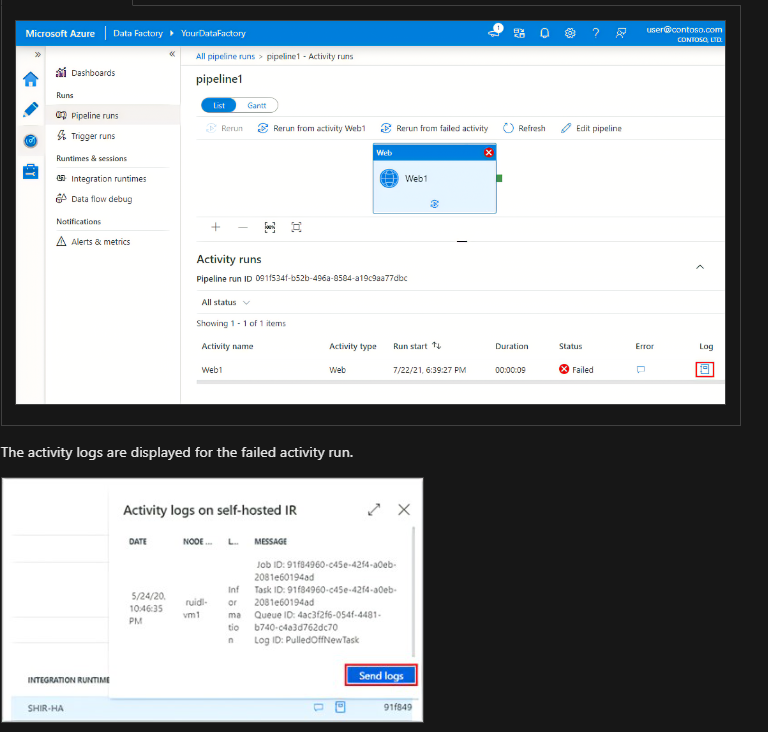
Task: Click Rerun from activity Web1
Action: [x=312, y=128]
